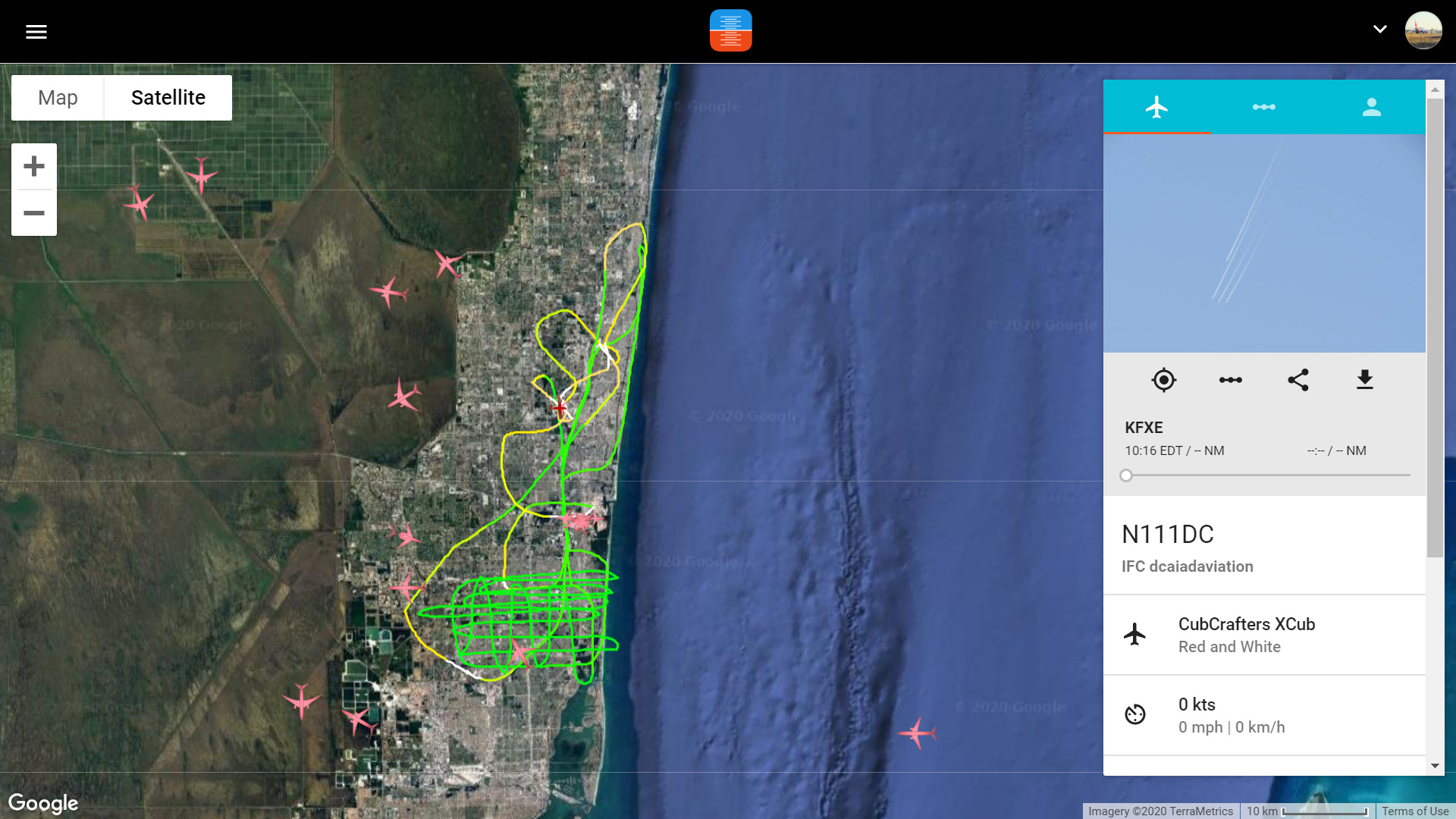Select pink aircraft over the ocean

[917, 733]
